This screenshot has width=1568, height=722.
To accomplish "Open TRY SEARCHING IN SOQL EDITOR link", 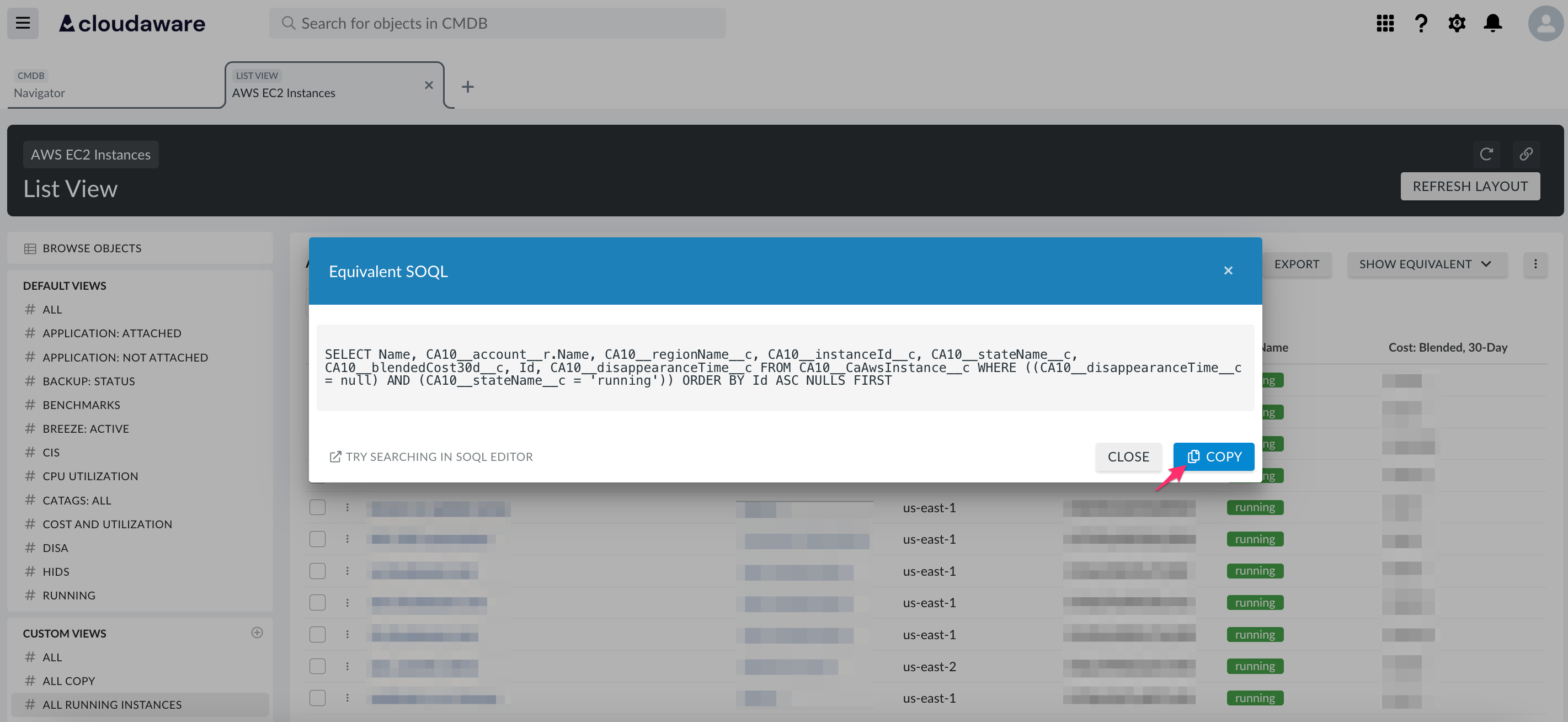I will click(431, 456).
